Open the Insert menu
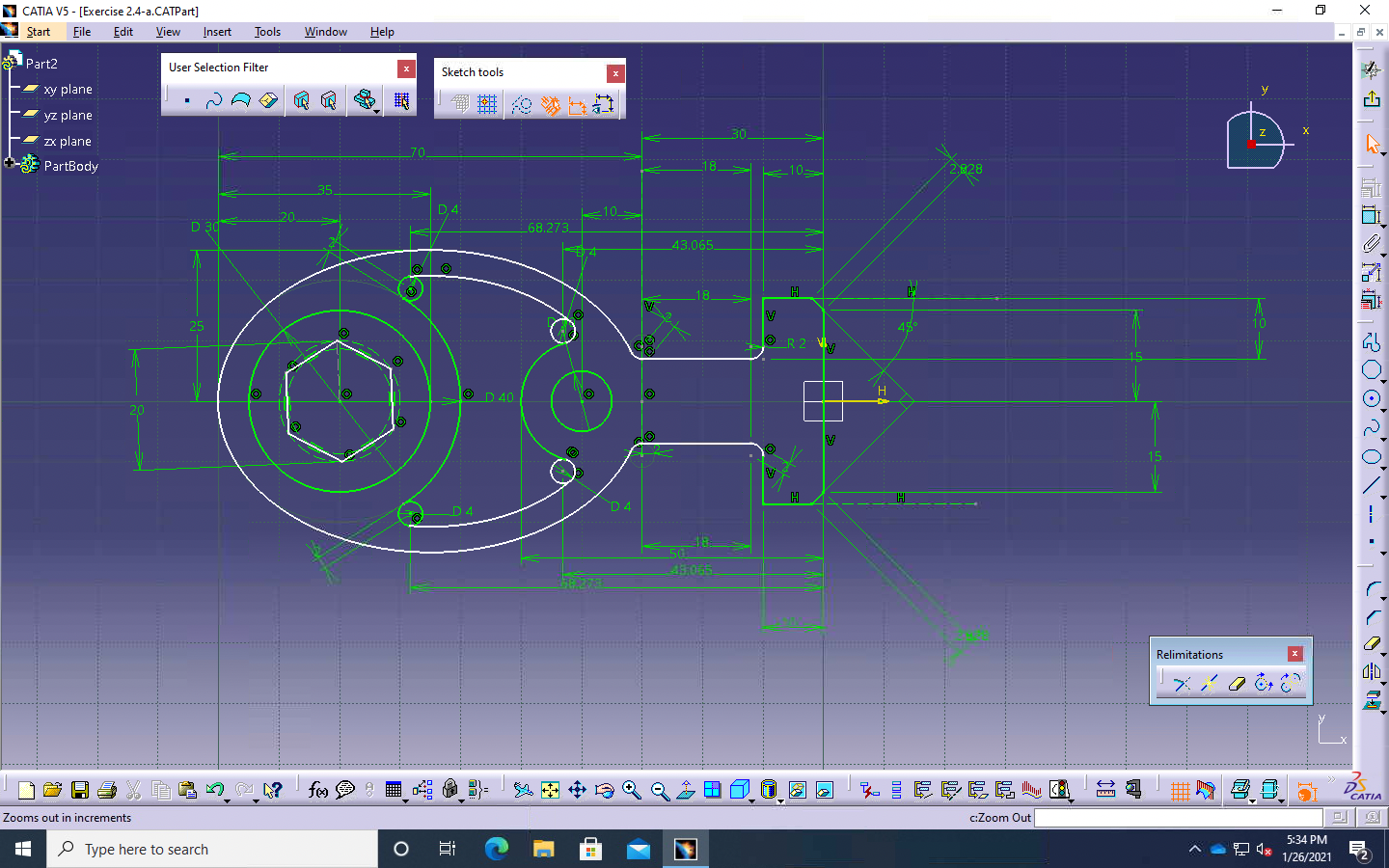1389x868 pixels. coord(217,32)
